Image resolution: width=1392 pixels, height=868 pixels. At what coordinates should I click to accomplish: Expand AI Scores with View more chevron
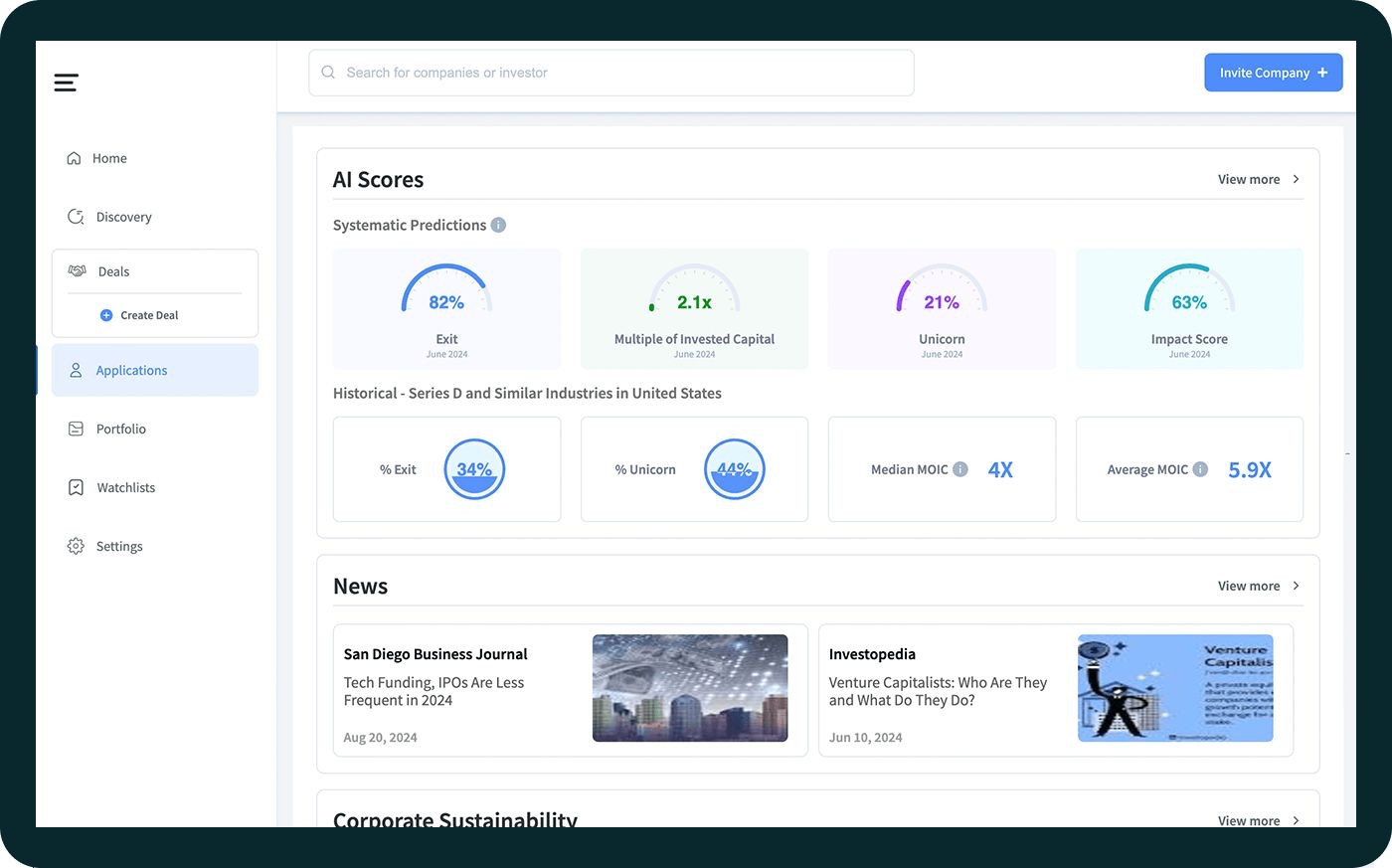[x=1296, y=179]
